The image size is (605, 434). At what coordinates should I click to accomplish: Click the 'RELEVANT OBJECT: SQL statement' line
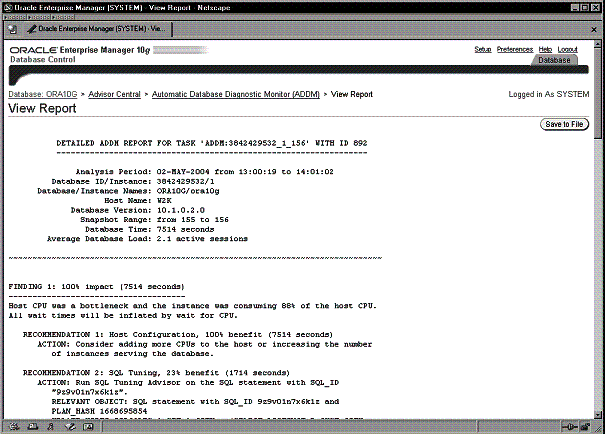tap(195, 402)
